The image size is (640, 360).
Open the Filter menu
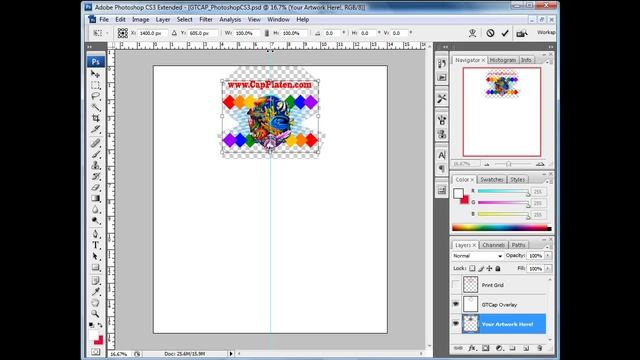pyautogui.click(x=206, y=20)
